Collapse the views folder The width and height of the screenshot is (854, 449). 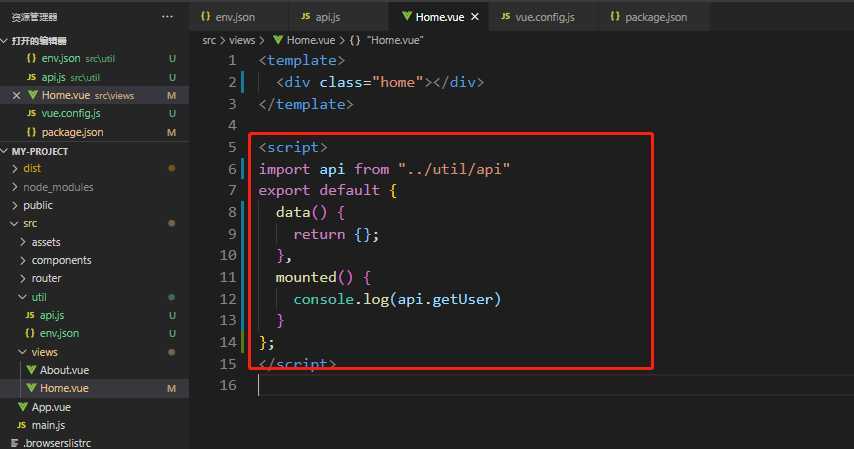point(94,352)
